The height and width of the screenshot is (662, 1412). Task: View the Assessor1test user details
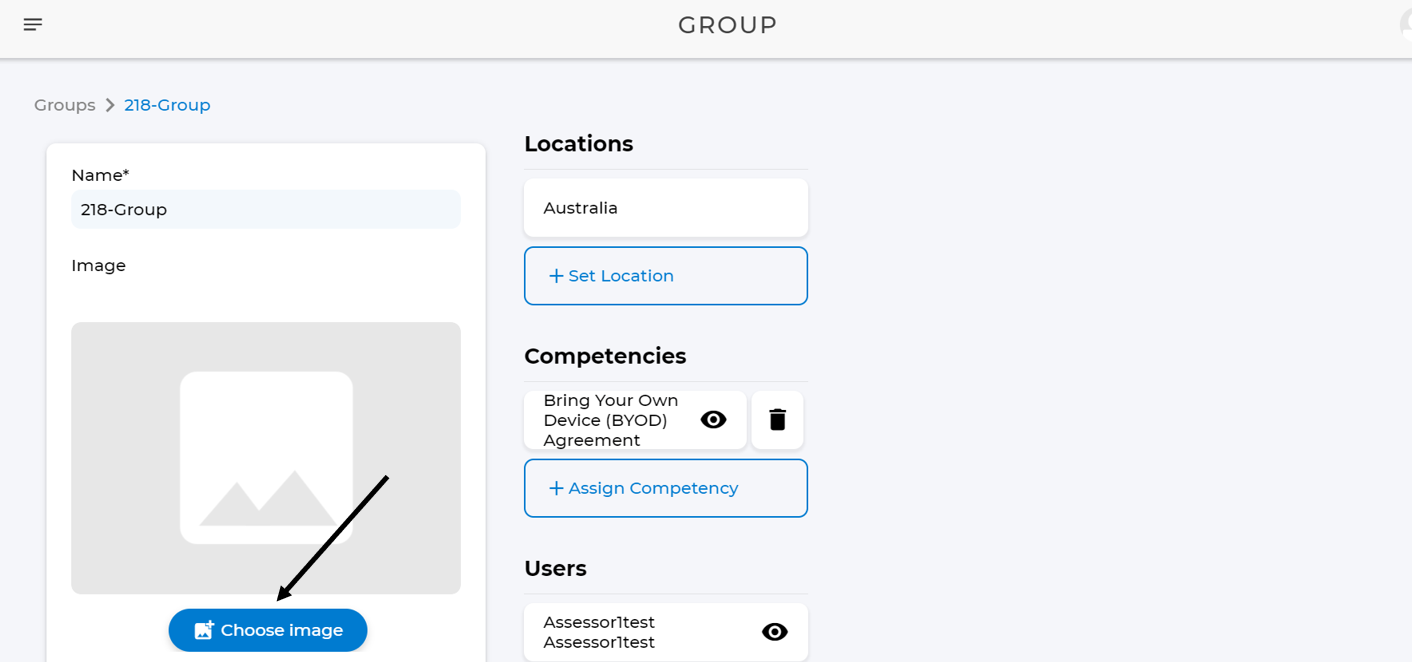[x=775, y=632]
